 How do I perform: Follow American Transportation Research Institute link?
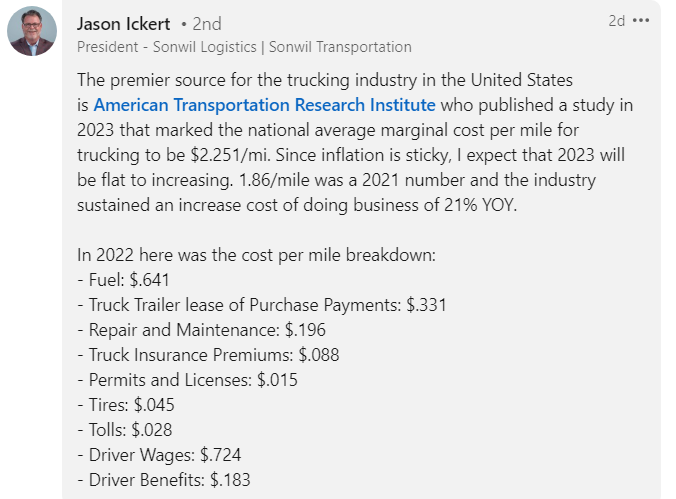point(264,105)
